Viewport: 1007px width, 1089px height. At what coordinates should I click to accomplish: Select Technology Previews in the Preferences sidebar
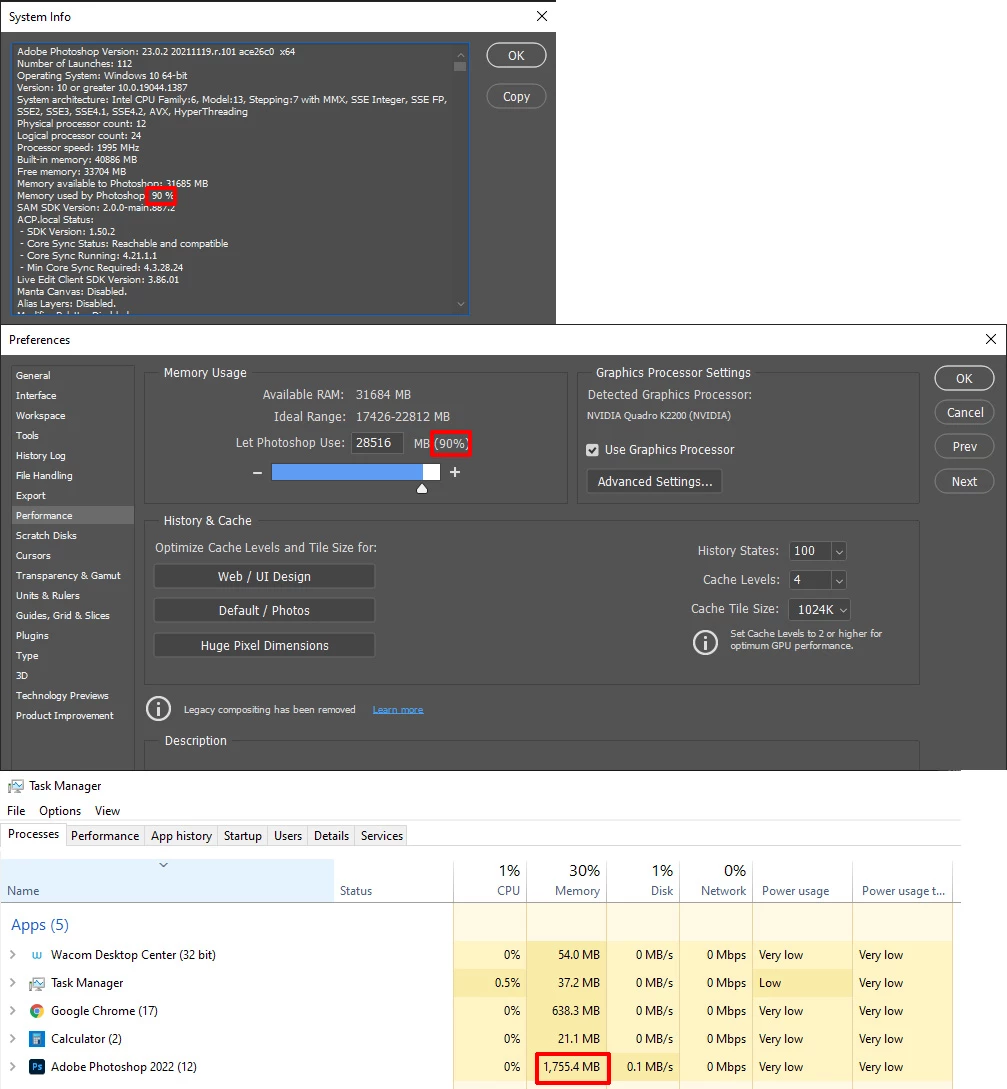click(x=63, y=695)
